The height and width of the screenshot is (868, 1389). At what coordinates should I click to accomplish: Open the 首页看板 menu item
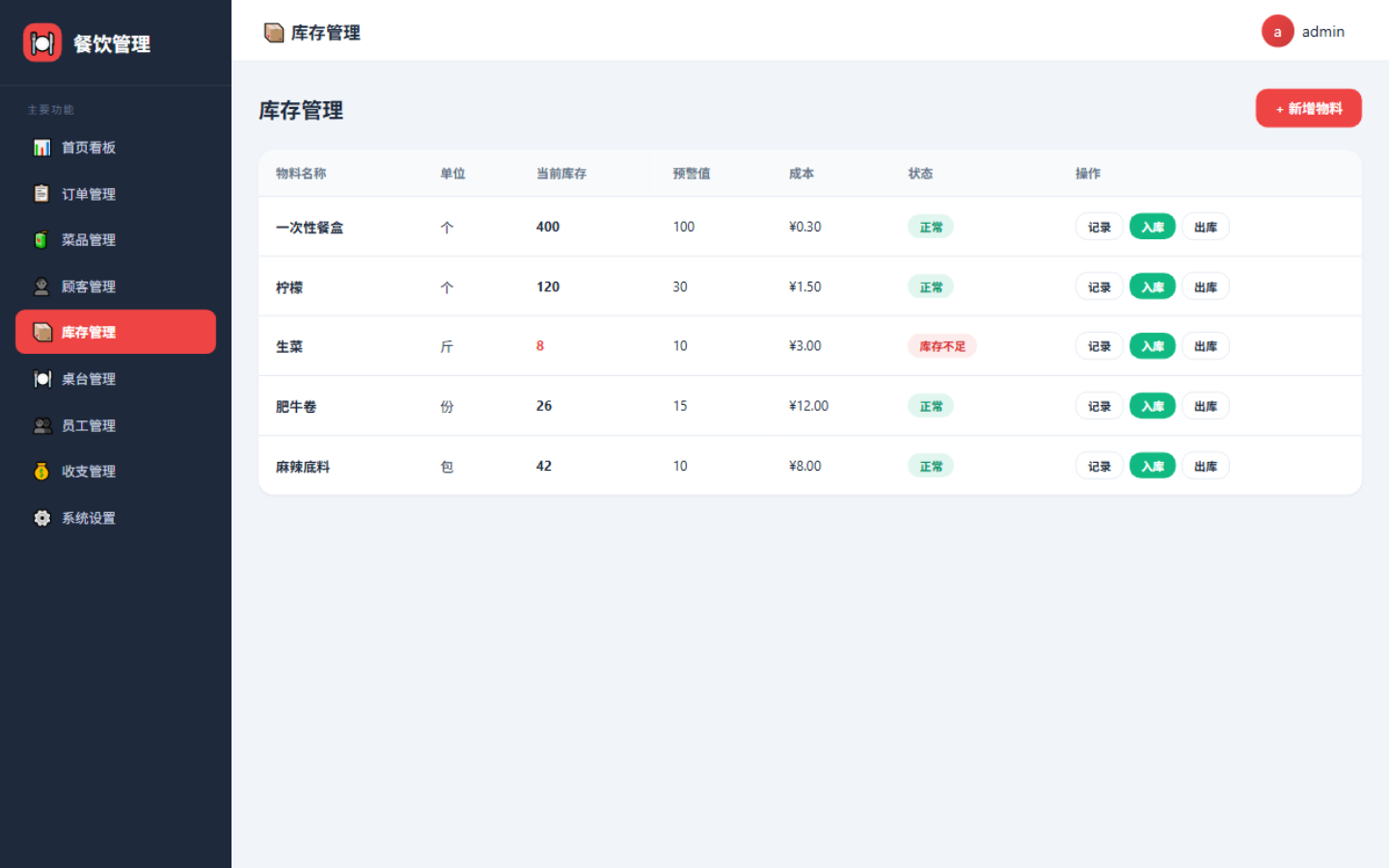point(116,148)
